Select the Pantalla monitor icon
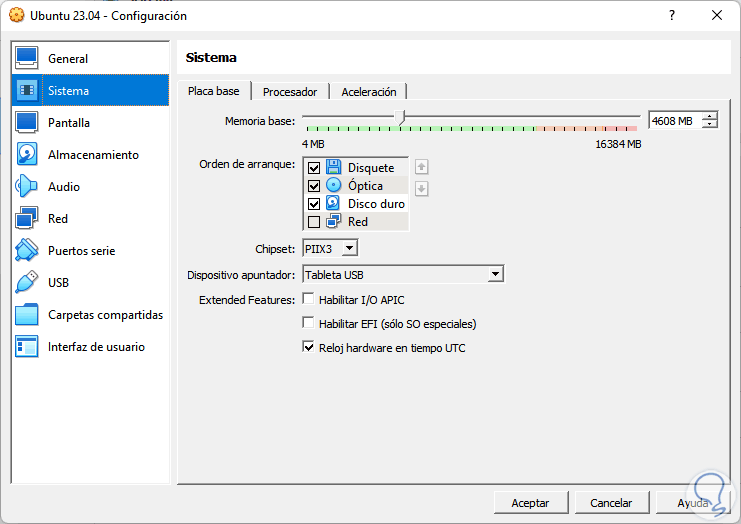 27,123
